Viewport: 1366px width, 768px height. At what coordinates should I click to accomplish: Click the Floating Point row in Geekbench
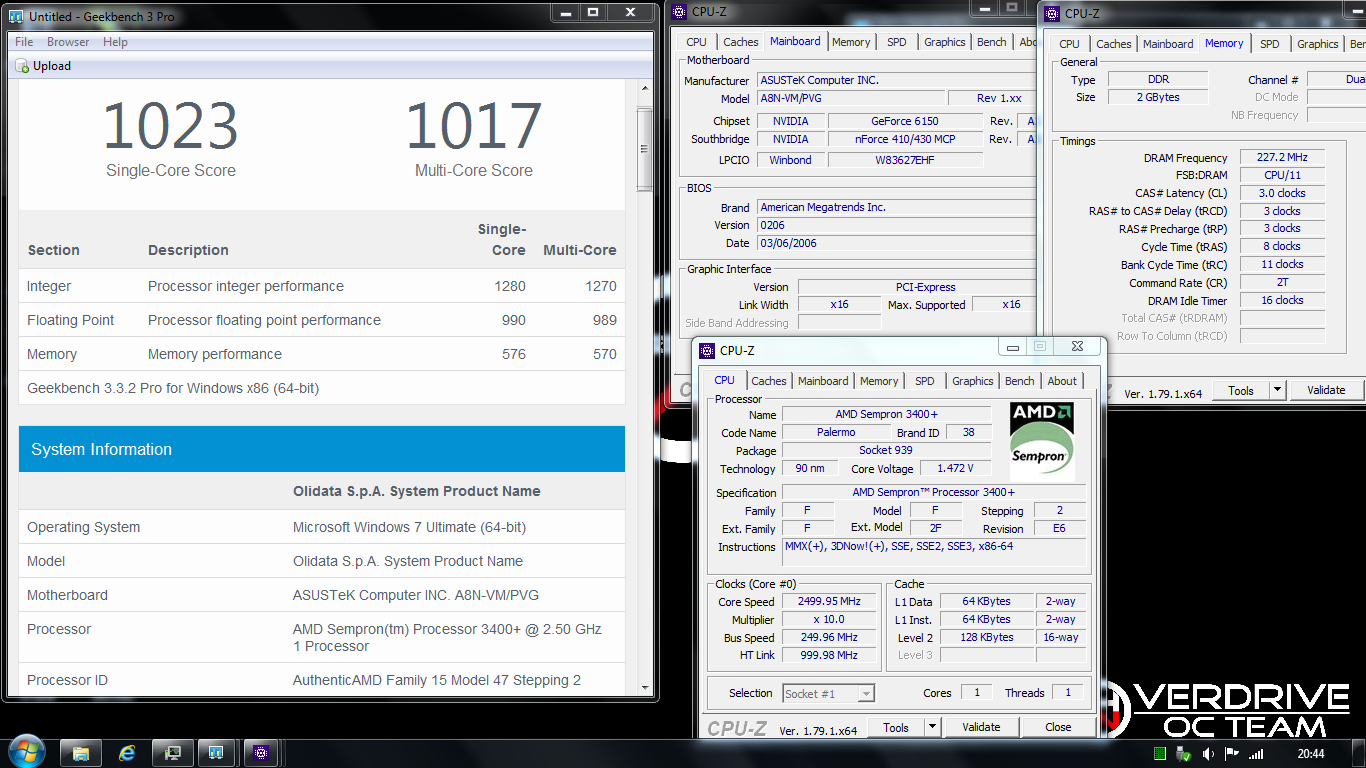pos(322,320)
